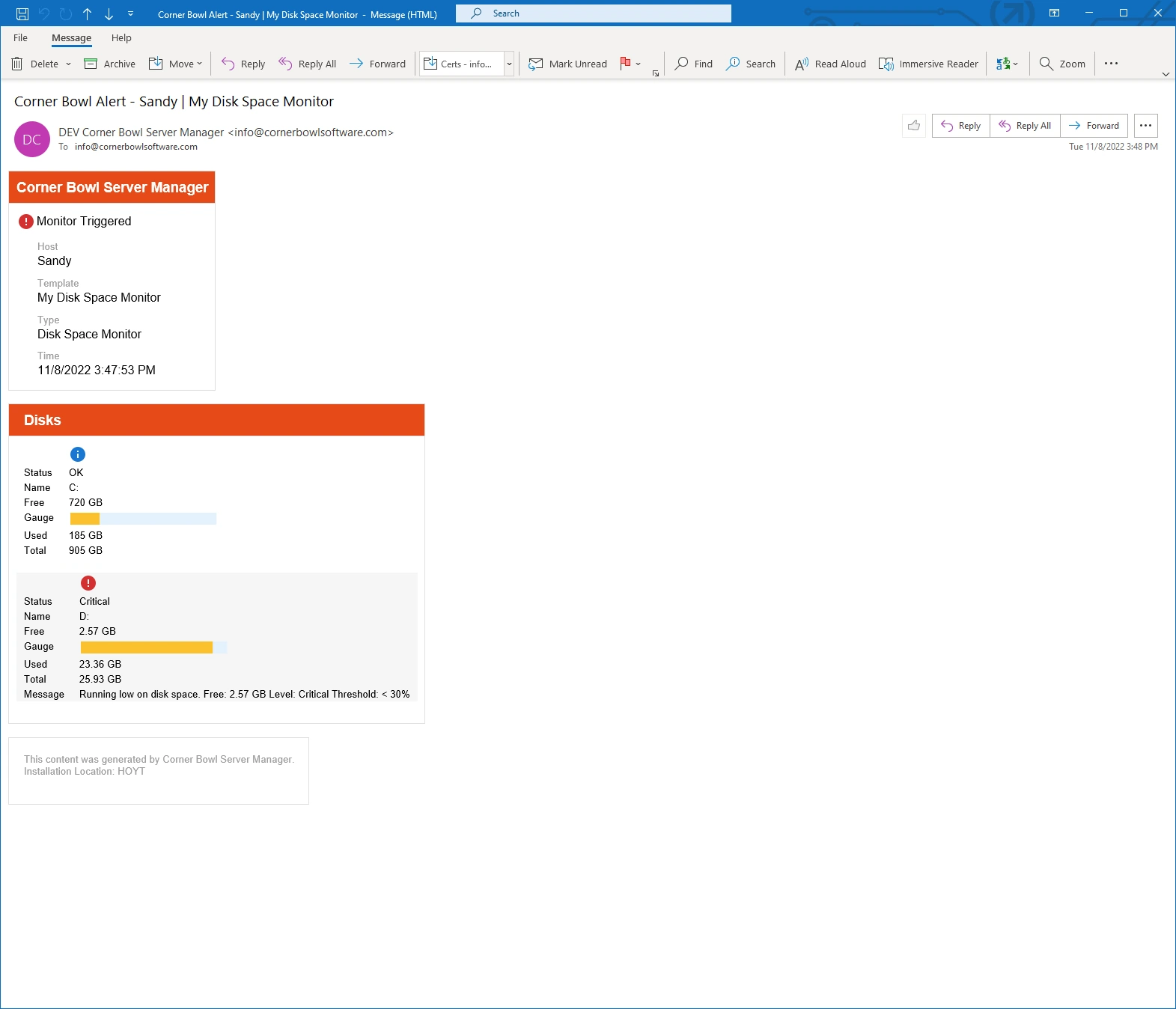Click Reply All in message header
Viewport: 1176px width, 1009px height.
click(x=1025, y=126)
